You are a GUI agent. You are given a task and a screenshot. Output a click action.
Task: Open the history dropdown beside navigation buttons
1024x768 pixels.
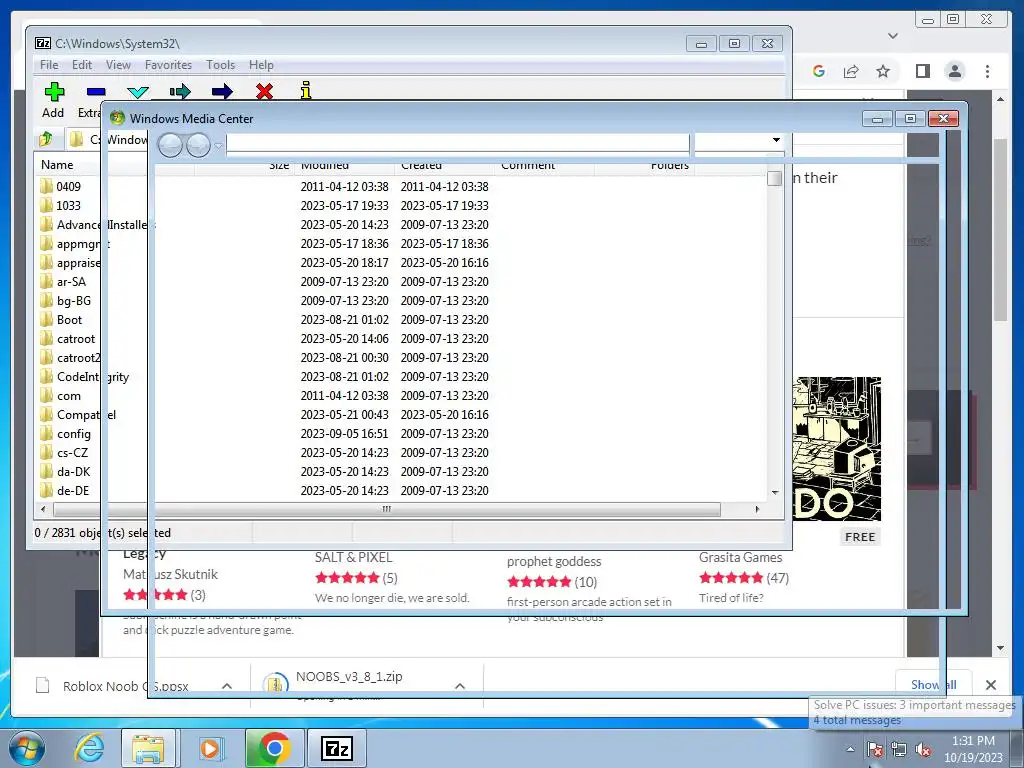click(219, 145)
